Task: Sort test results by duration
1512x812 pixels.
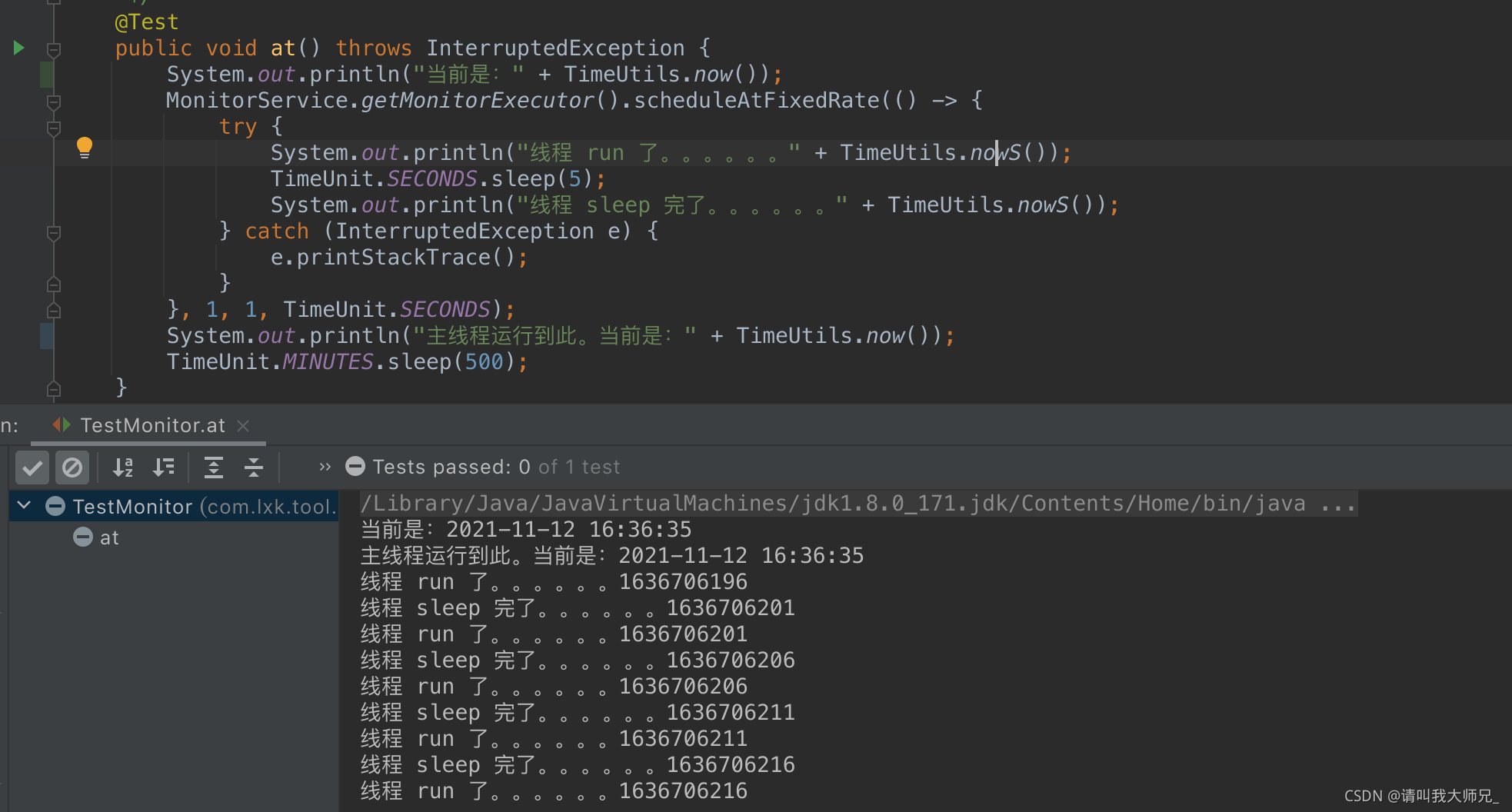Action: click(x=164, y=467)
